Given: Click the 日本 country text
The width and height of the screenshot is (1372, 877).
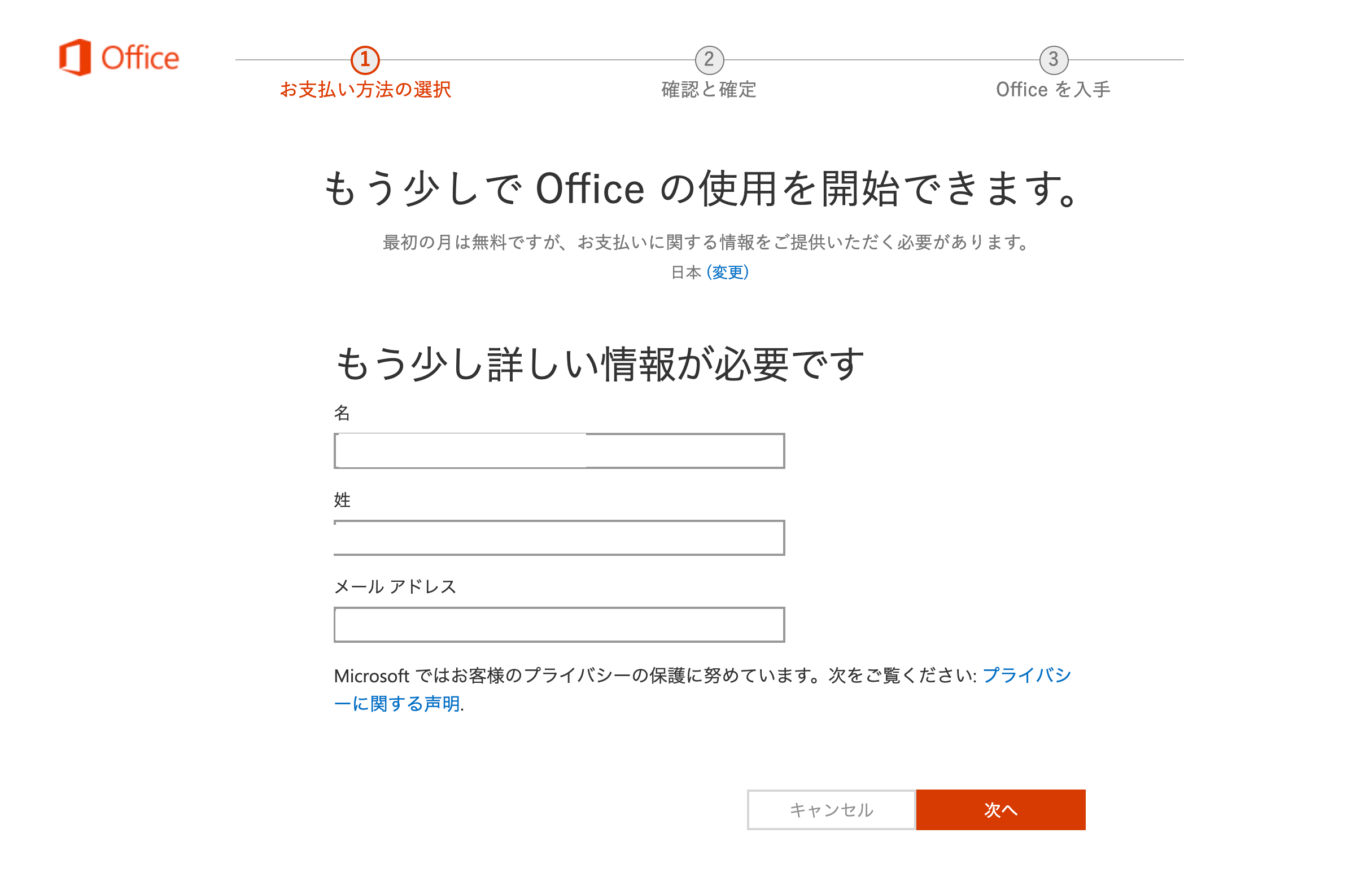Looking at the screenshot, I should click(686, 272).
